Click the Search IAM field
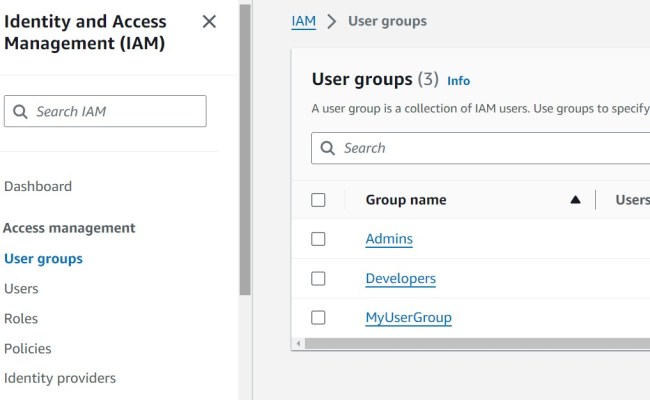The width and height of the screenshot is (650, 400). click(x=105, y=111)
